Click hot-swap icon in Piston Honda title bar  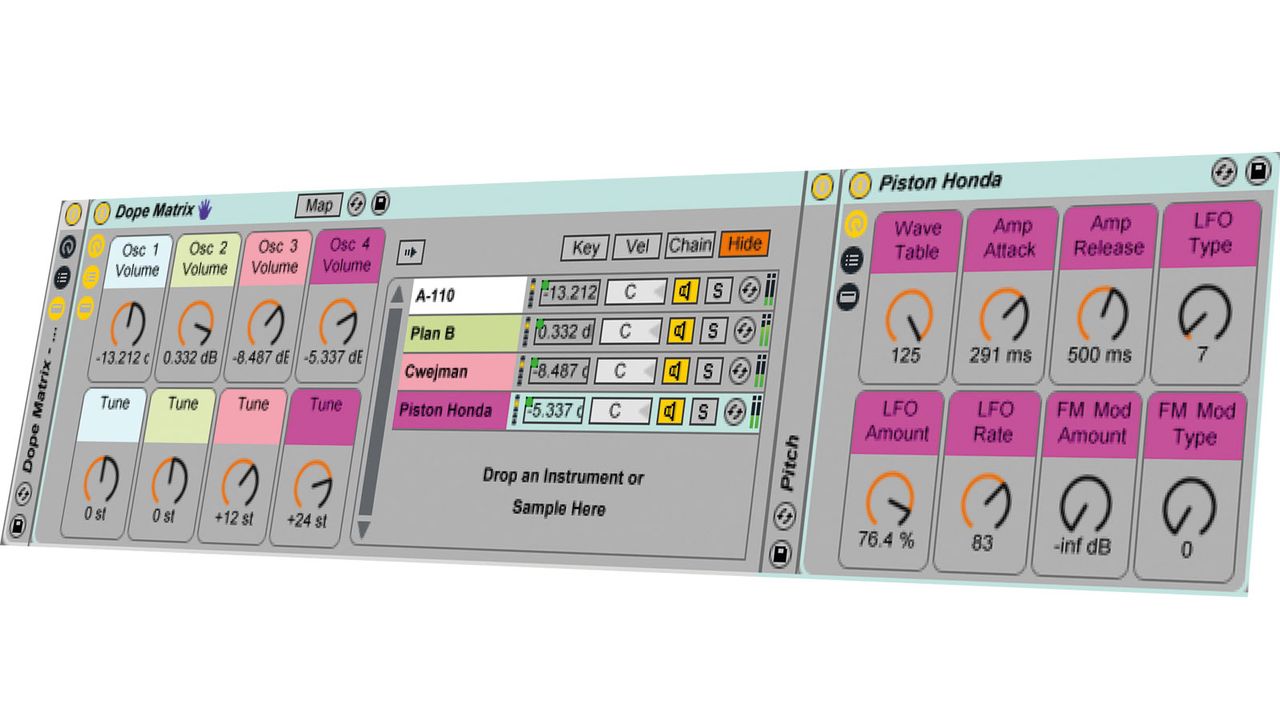pos(1225,171)
